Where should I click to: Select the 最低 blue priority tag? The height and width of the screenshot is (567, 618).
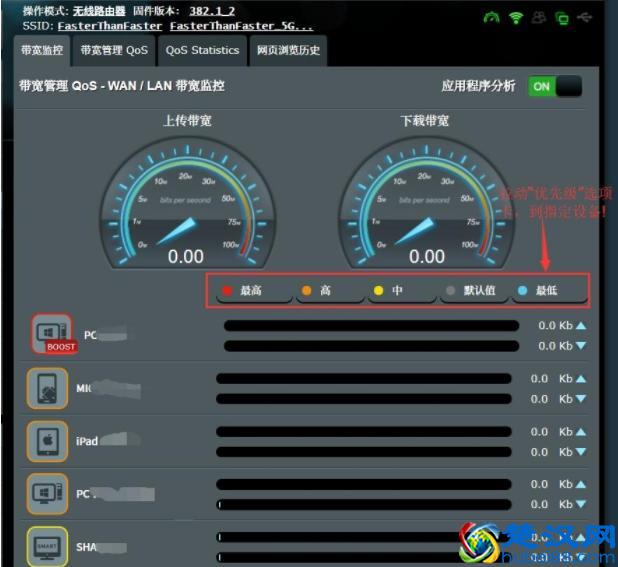(x=549, y=291)
